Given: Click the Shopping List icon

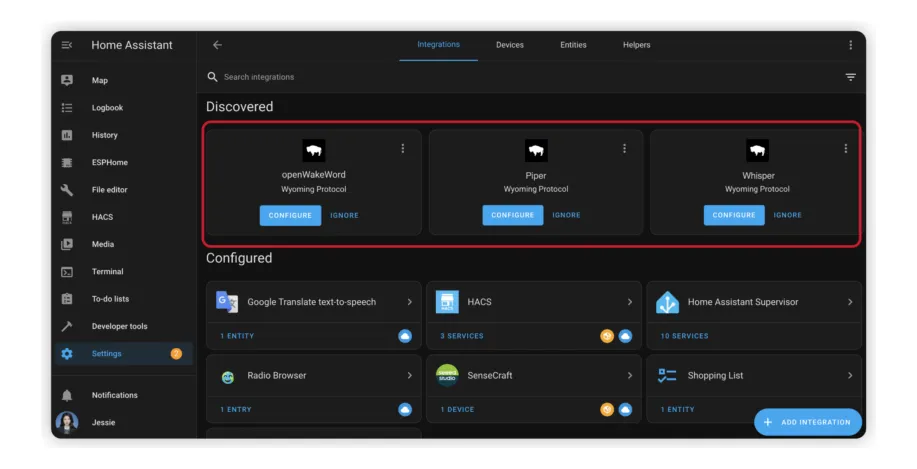Looking at the screenshot, I should pyautogui.click(x=667, y=375).
